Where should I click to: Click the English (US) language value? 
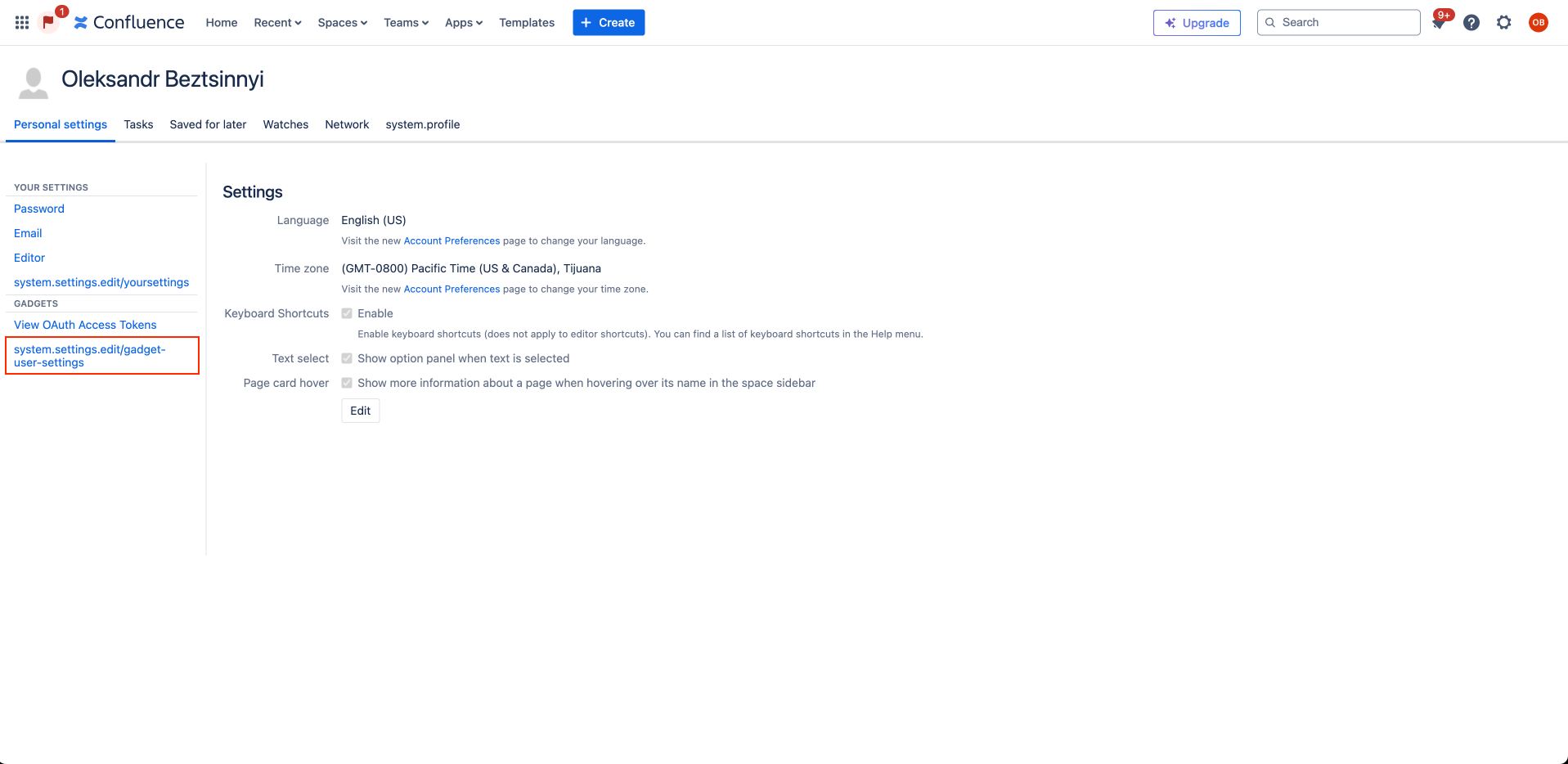[374, 220]
